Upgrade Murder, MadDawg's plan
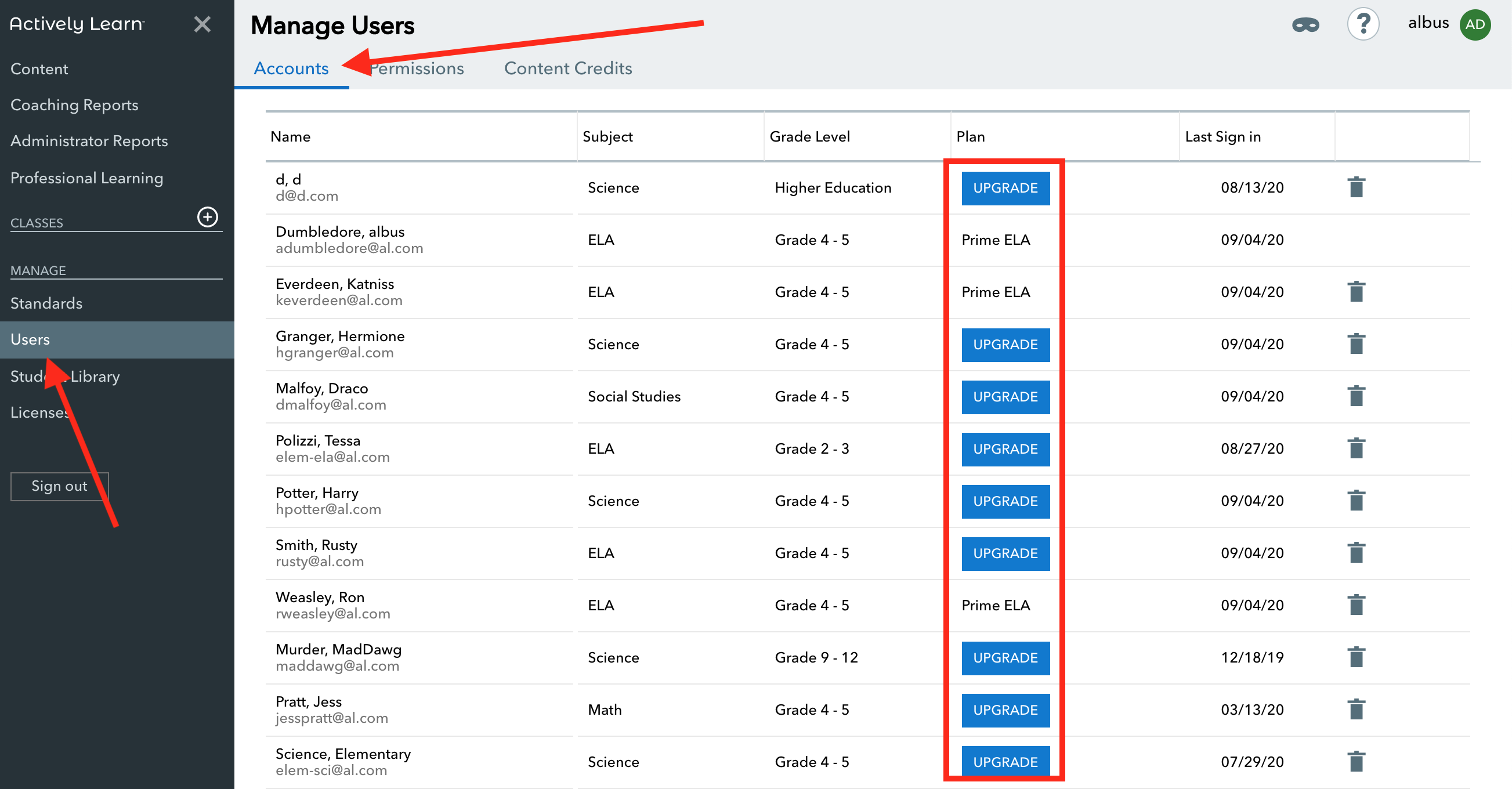Screen dimensions: 1512x789 click(1005, 657)
